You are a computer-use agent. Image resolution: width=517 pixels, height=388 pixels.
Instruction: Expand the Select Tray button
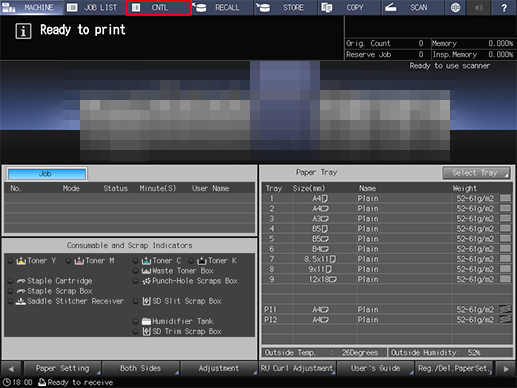click(x=476, y=173)
